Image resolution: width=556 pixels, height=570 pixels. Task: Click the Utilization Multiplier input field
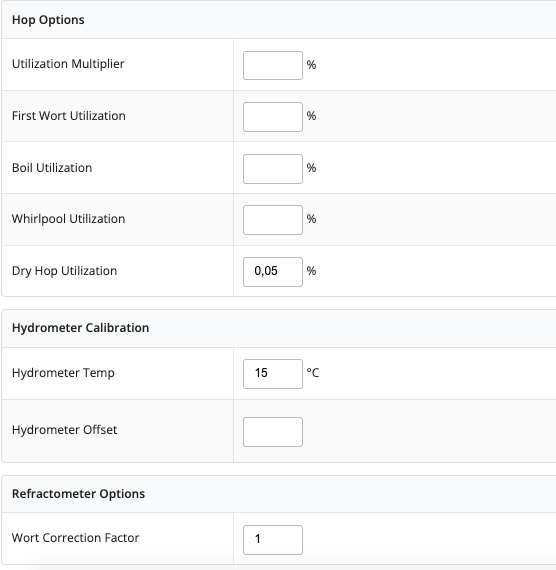pyautogui.click(x=273, y=65)
